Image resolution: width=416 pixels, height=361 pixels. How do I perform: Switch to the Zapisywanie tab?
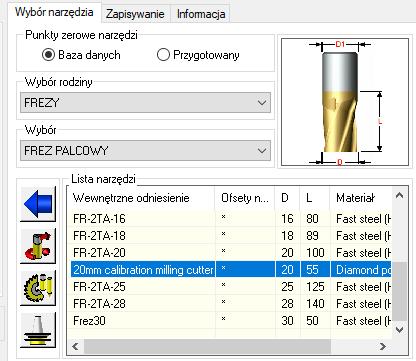click(x=135, y=14)
